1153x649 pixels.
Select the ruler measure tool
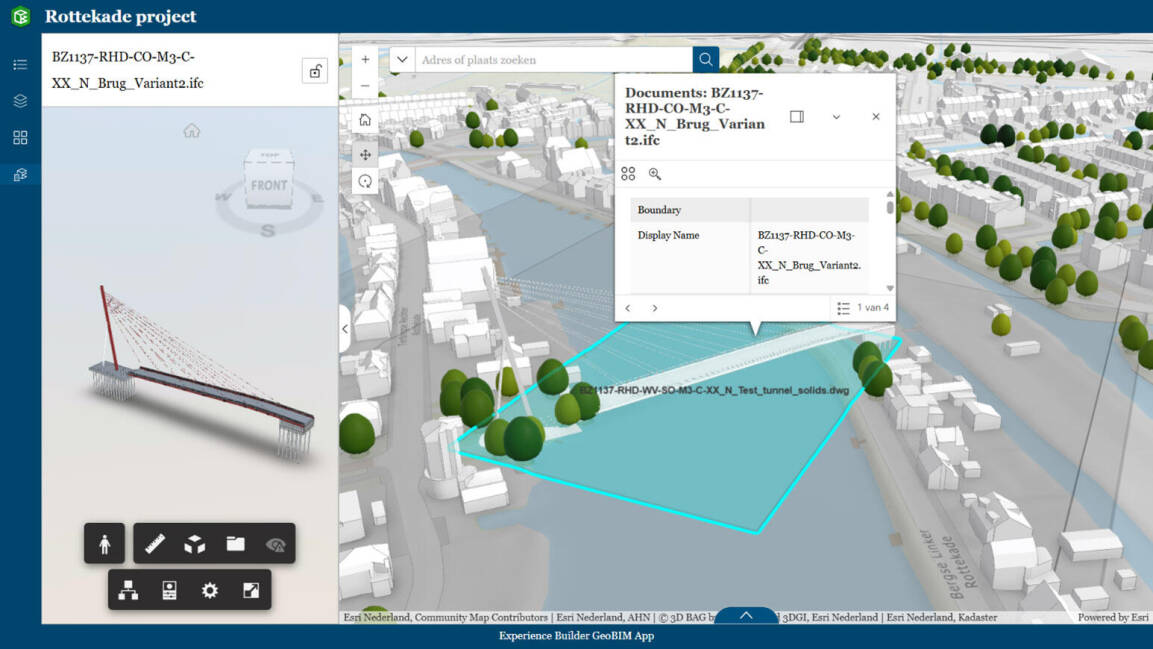(x=155, y=544)
